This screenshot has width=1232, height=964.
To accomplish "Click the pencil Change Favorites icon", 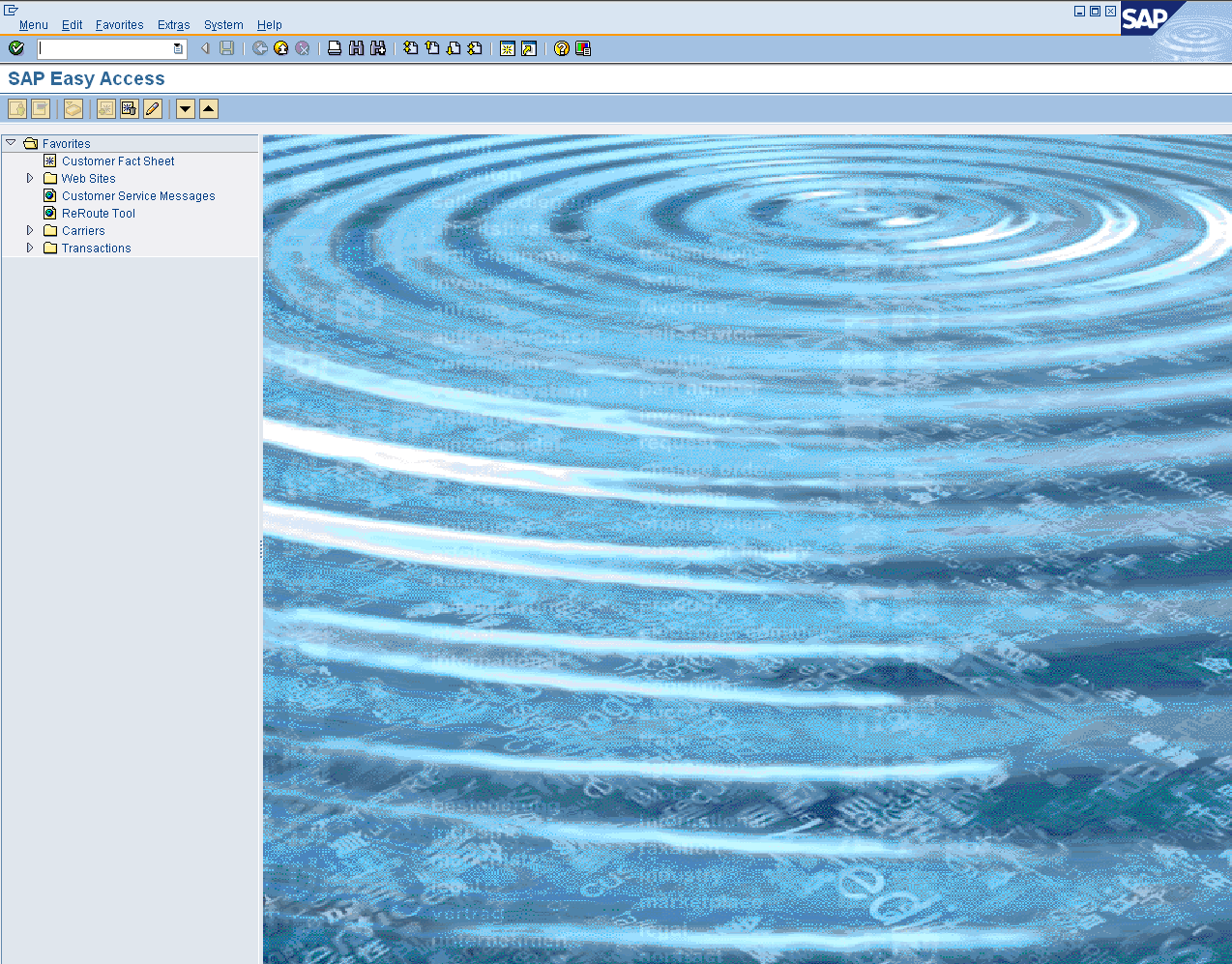I will (x=153, y=109).
